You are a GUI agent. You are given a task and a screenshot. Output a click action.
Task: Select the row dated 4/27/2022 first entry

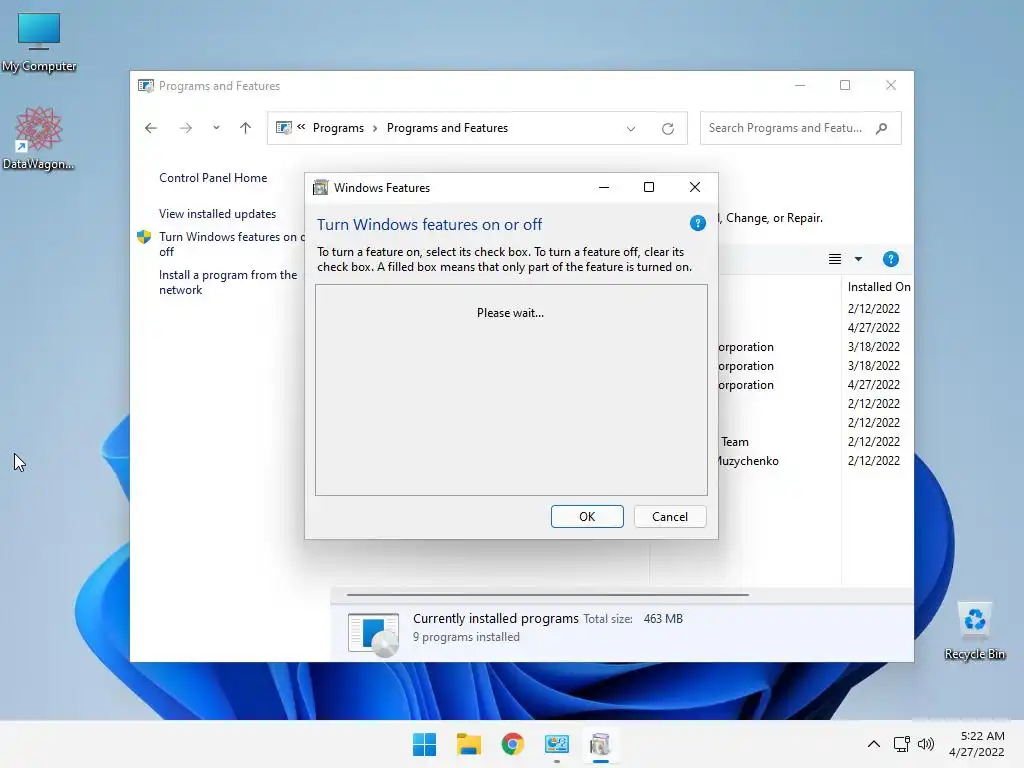click(x=873, y=327)
